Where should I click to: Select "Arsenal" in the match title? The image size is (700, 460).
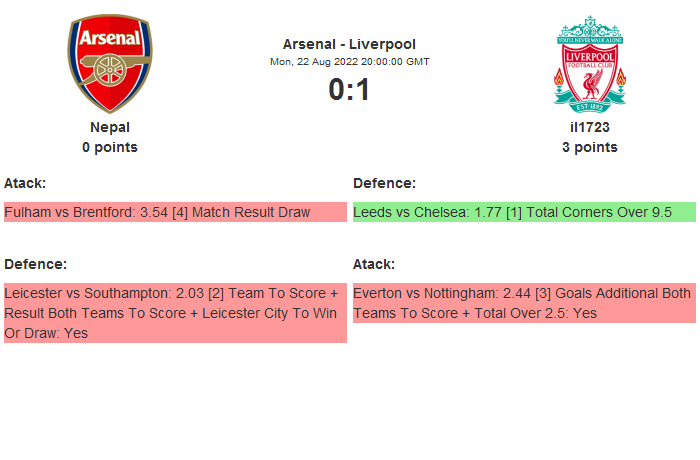coord(310,44)
